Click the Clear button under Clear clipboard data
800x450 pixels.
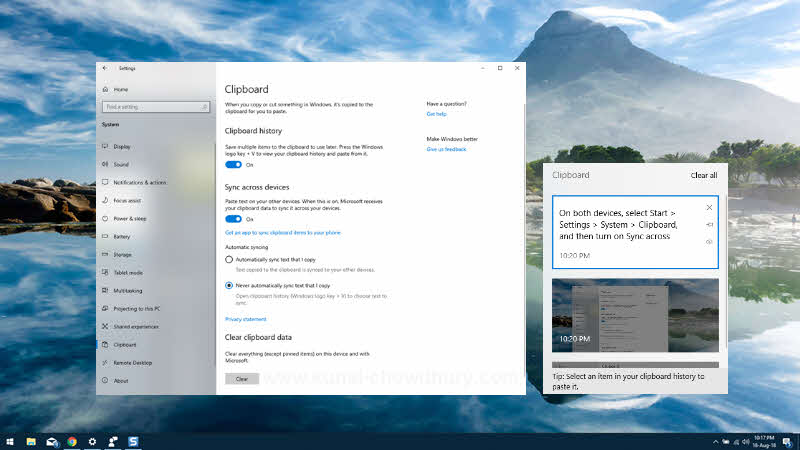click(242, 379)
